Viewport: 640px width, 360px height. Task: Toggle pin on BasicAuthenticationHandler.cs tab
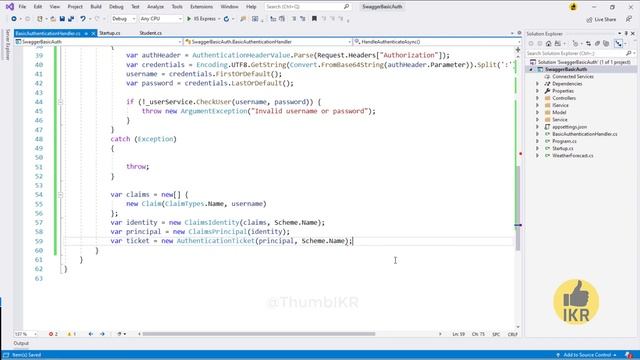point(86,33)
